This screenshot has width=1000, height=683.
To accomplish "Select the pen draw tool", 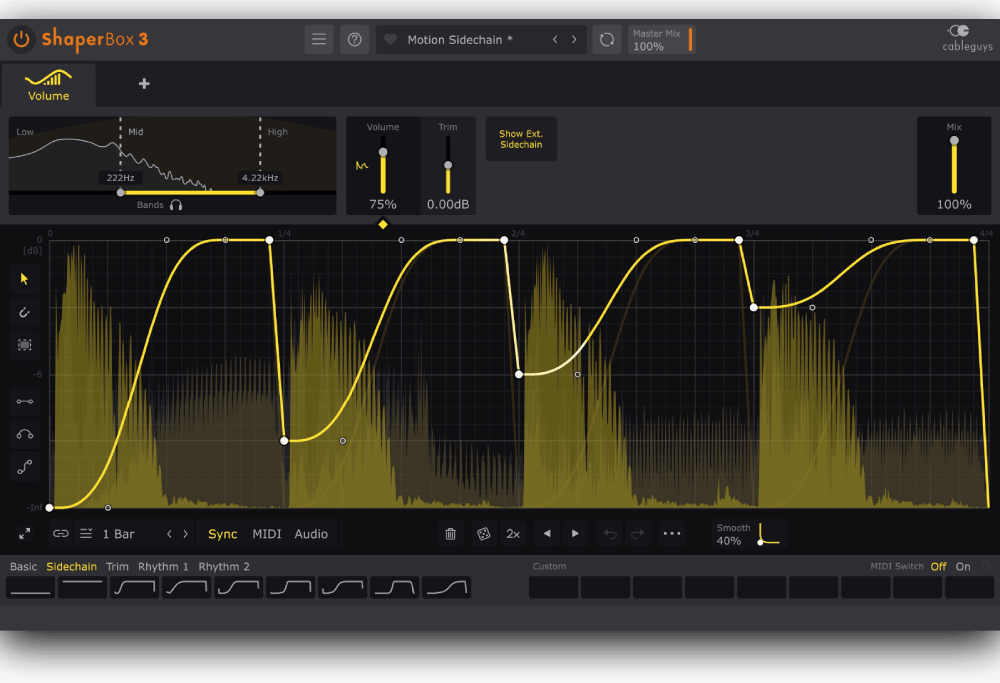I will coord(24,312).
